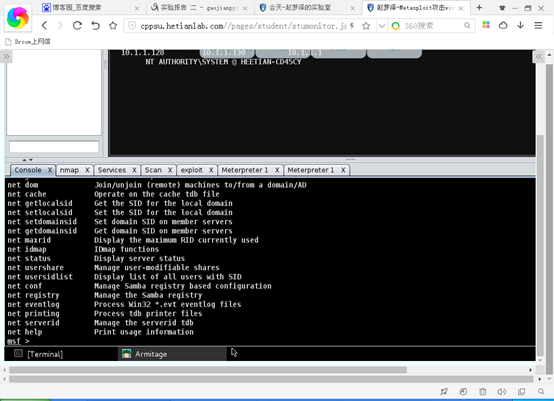Reload the page with the refresh icon
554x401 pixels.
(x=77, y=25)
